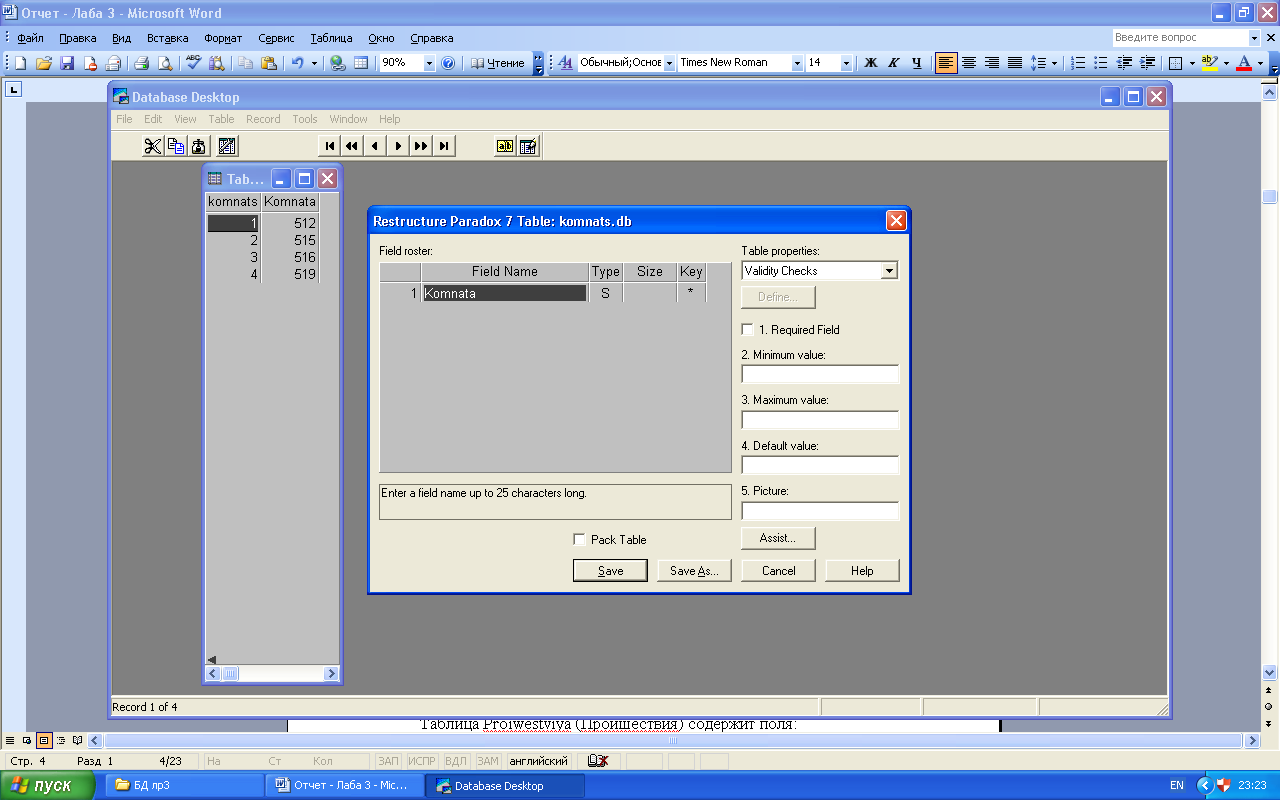This screenshot has height=800, width=1280.
Task: Click the Bold Ж button
Action: pyautogui.click(x=870, y=63)
